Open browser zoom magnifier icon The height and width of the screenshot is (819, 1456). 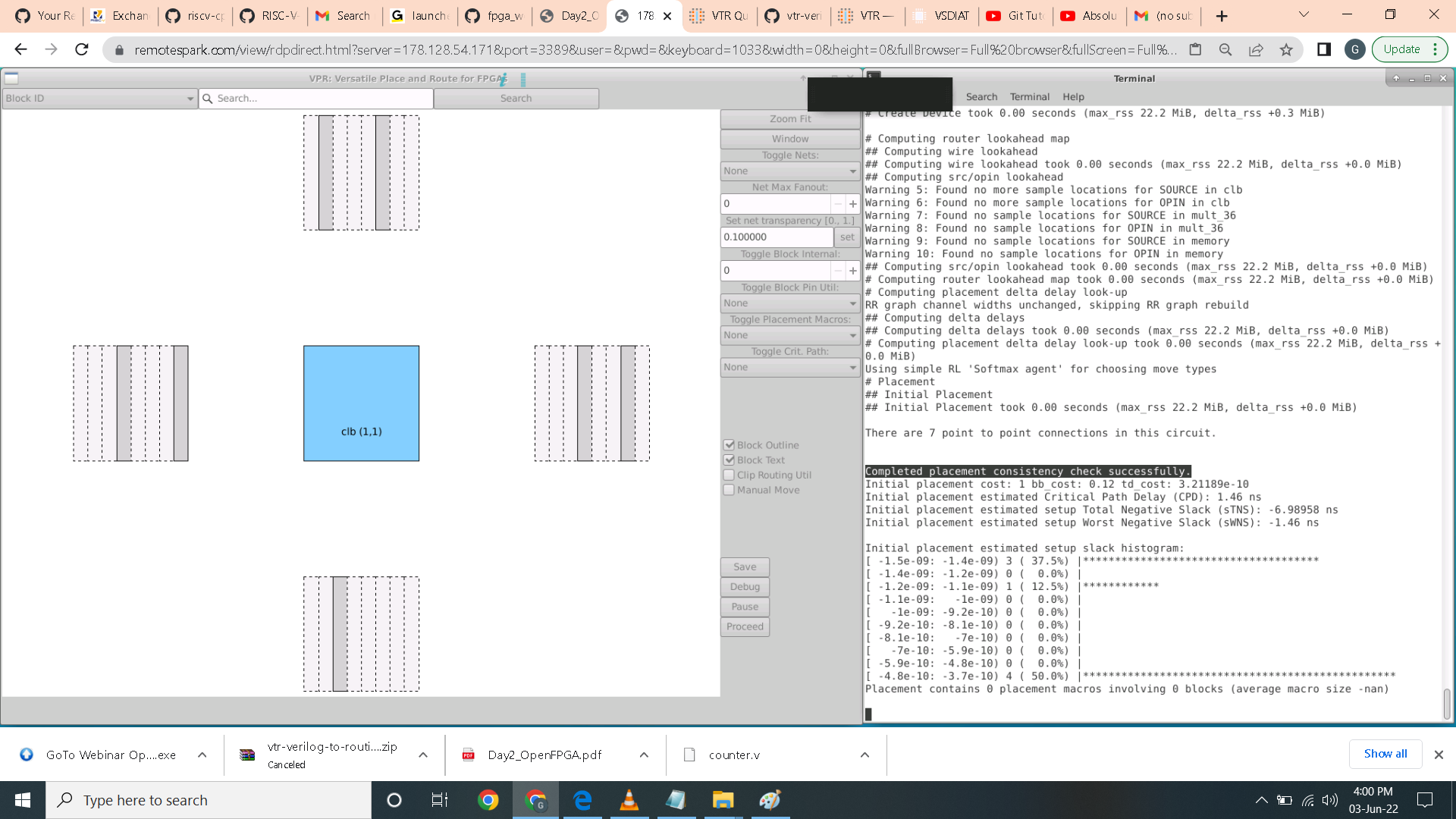[x=1225, y=50]
